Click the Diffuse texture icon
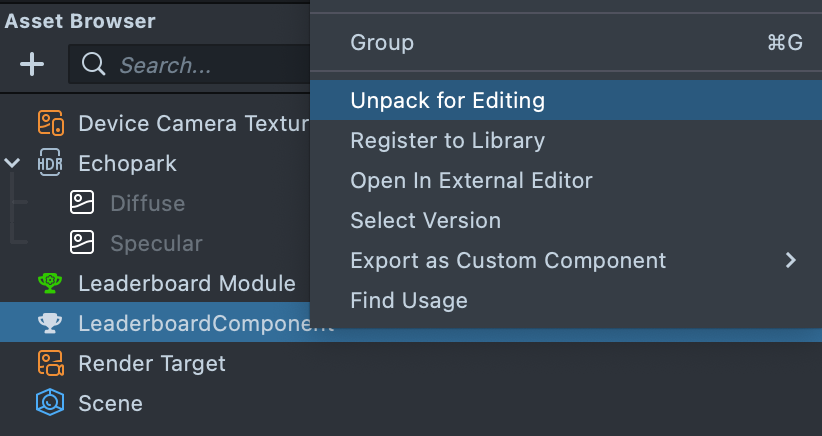 [82, 203]
